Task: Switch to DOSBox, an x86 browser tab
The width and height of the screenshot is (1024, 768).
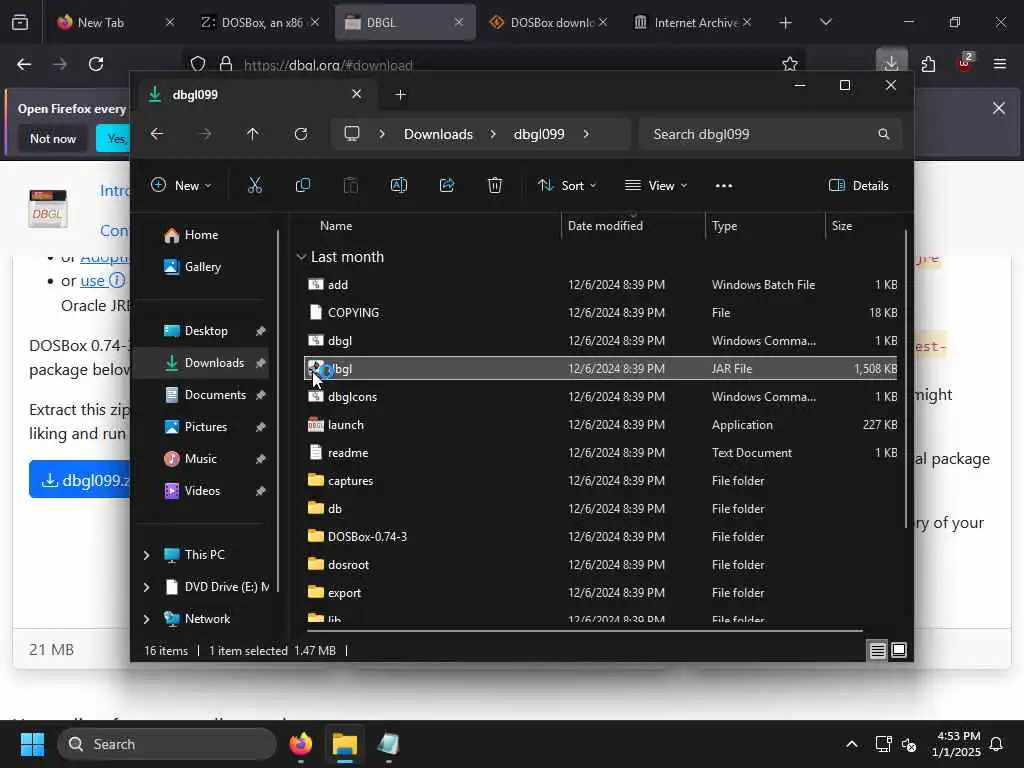Action: (x=260, y=22)
